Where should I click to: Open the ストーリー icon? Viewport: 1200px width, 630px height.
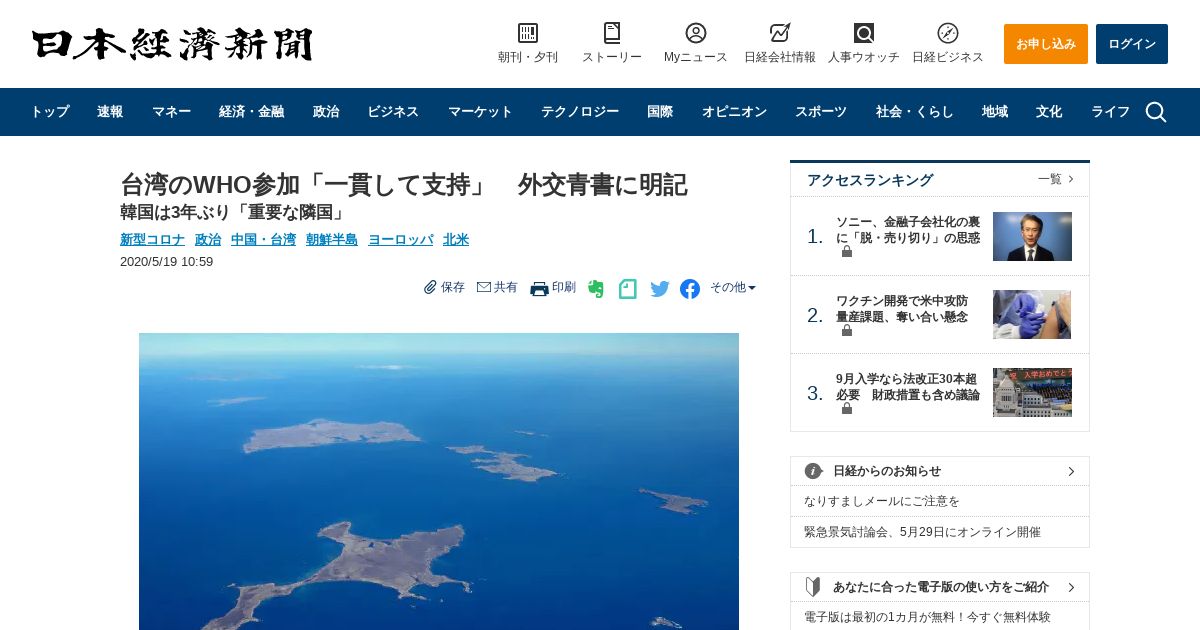pos(612,33)
